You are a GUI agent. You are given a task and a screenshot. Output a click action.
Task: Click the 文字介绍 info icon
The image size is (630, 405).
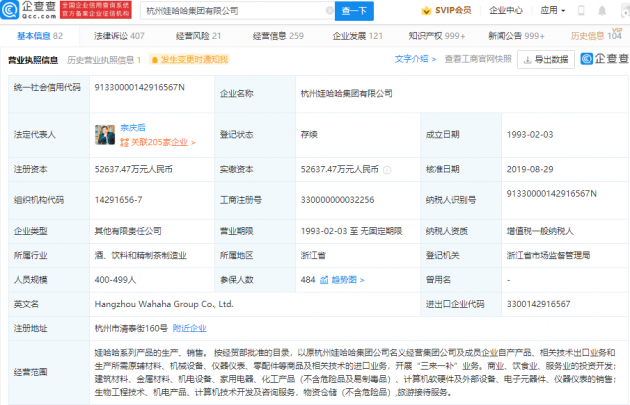[x=433, y=59]
